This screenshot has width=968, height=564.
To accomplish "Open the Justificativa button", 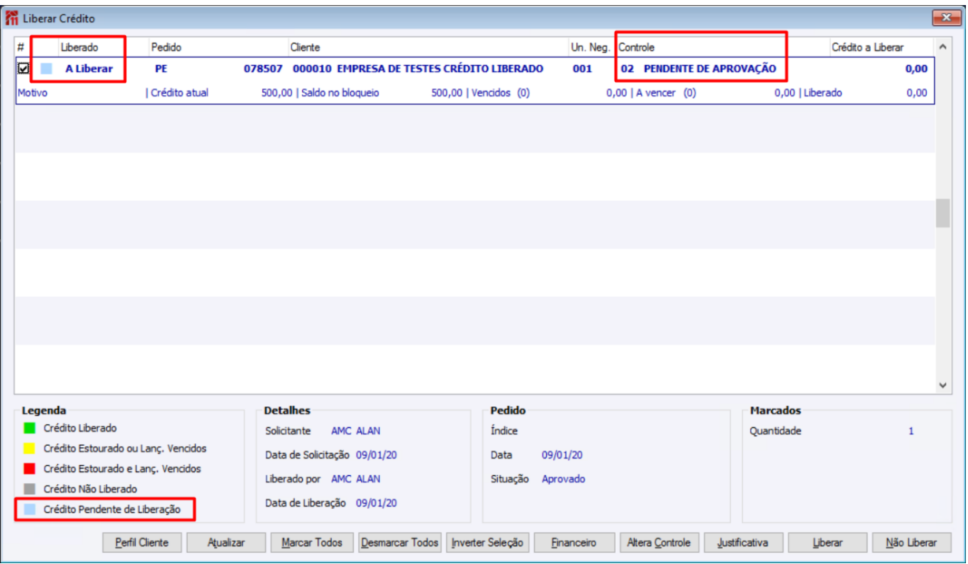I will pyautogui.click(x=743, y=542).
